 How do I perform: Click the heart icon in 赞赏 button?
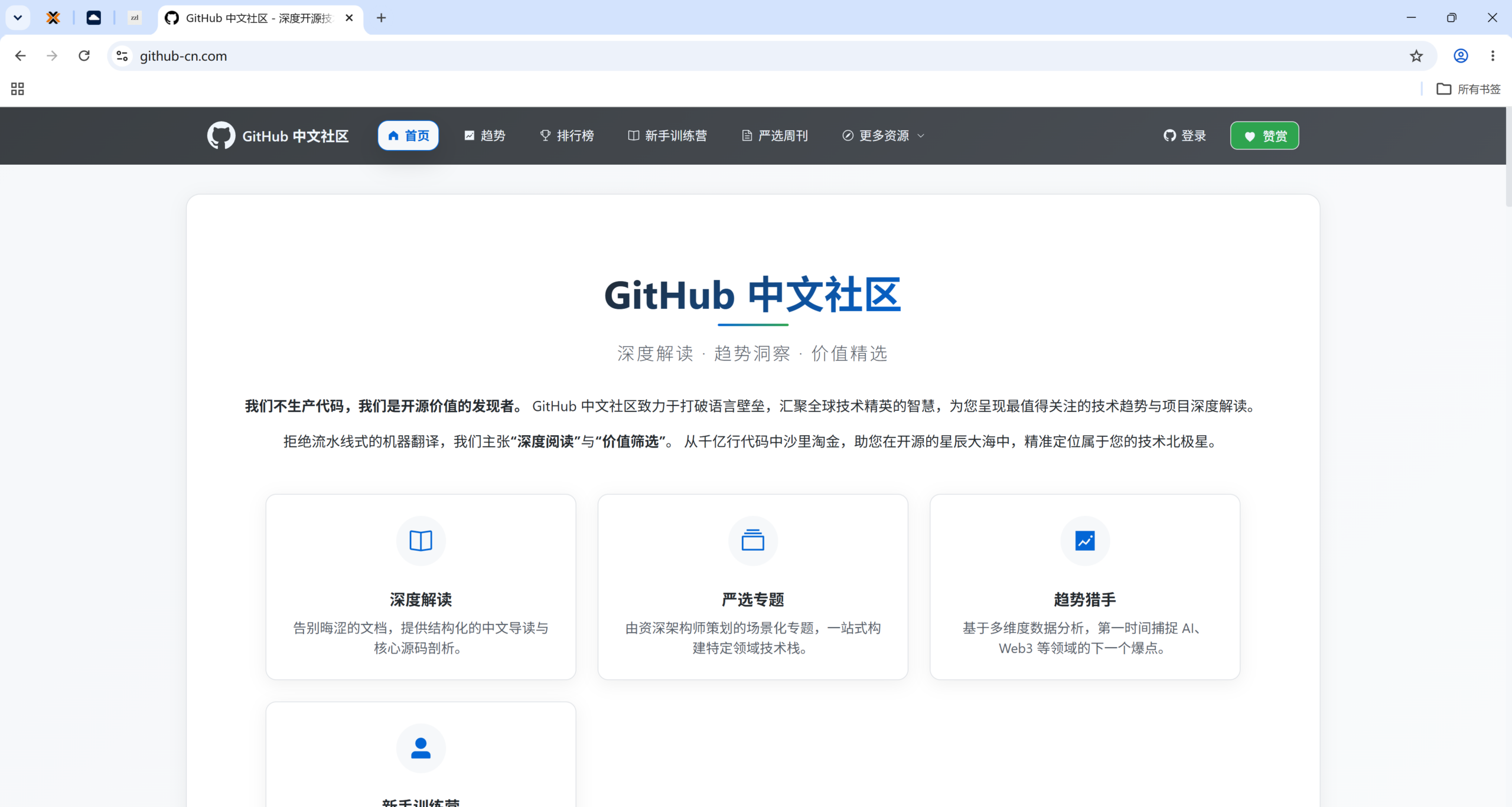[1250, 136]
